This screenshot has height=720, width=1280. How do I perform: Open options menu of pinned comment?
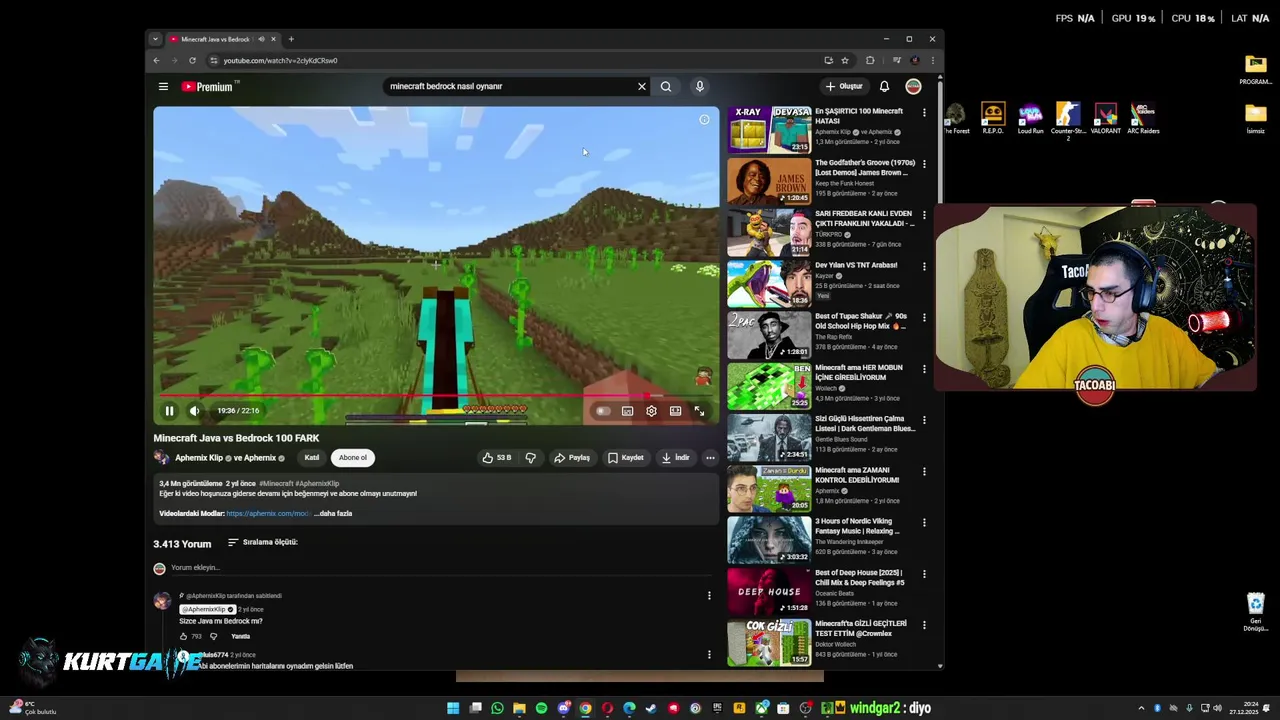pos(709,596)
